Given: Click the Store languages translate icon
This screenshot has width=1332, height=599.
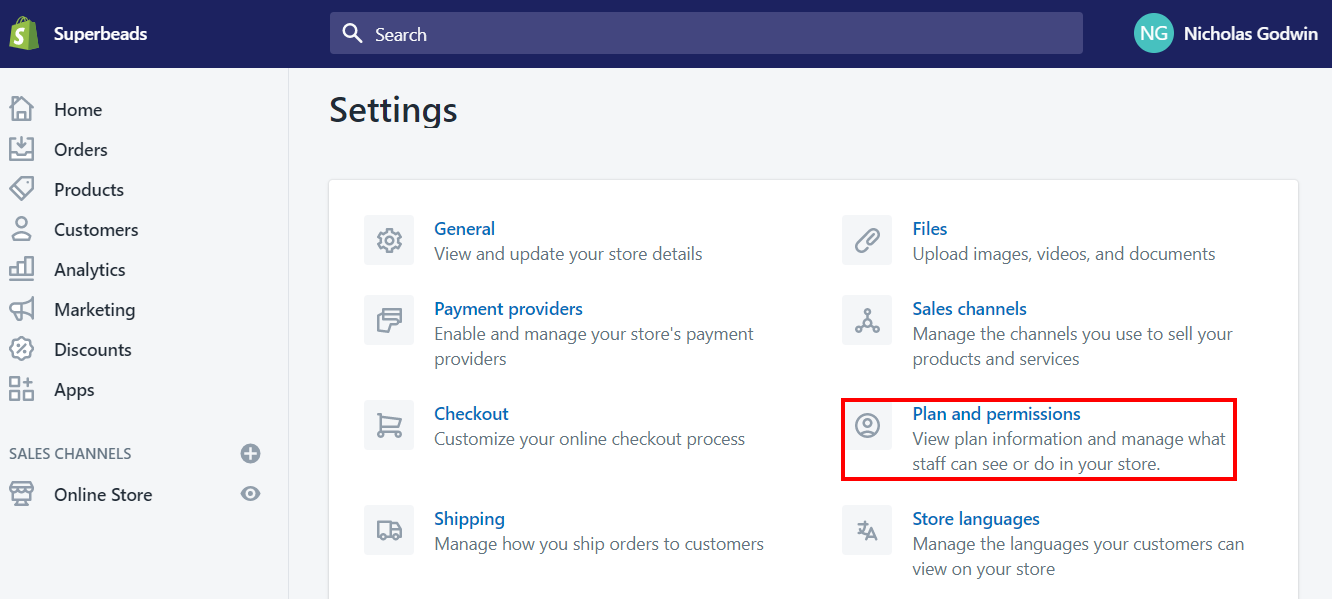Looking at the screenshot, I should [x=867, y=530].
